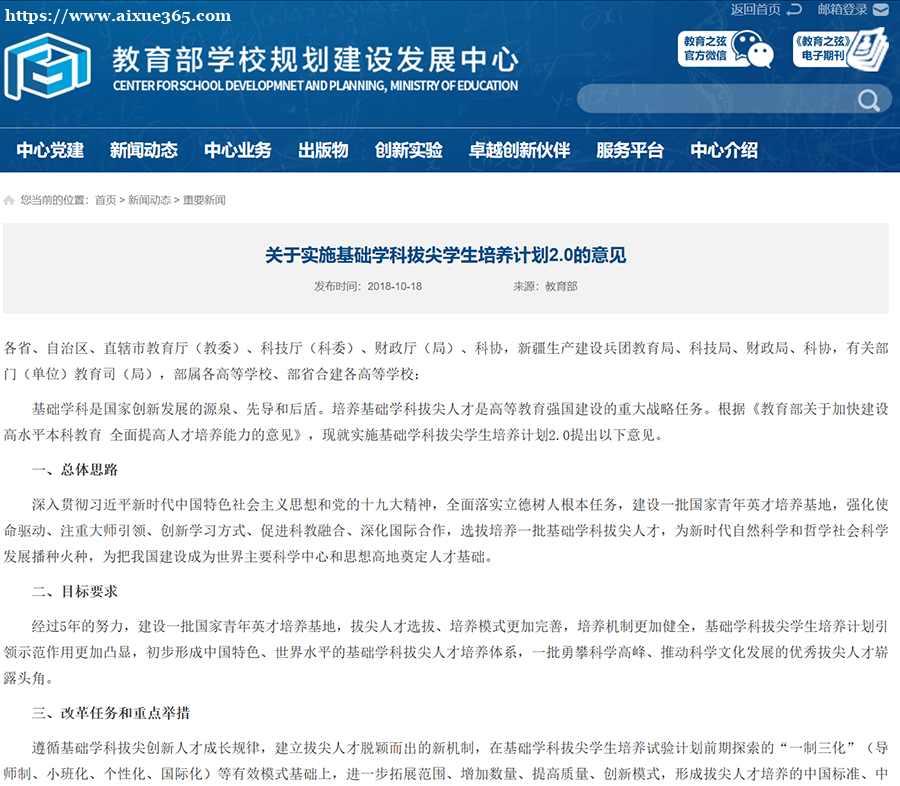Viewport: 900px width, 786px height.
Task: Click the return arrow icon beside 返回首页
Action: [794, 9]
